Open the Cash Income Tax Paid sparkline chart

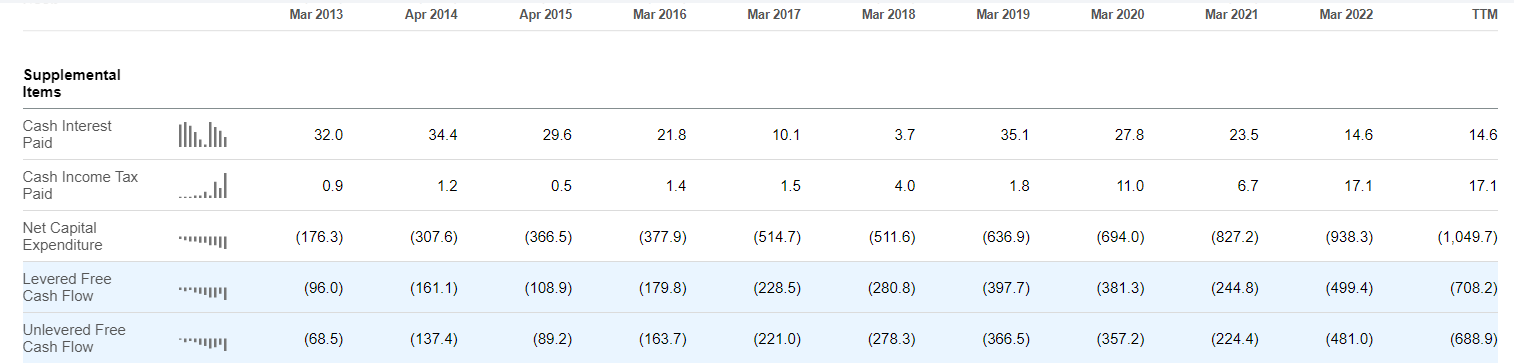tap(203, 185)
